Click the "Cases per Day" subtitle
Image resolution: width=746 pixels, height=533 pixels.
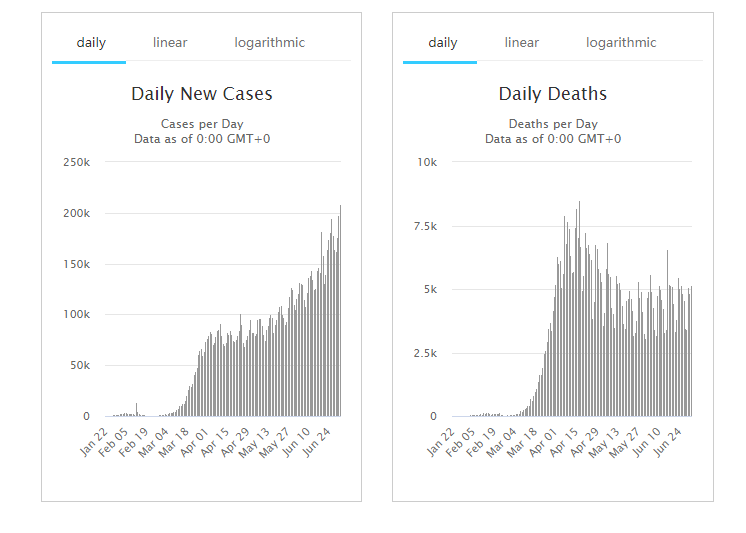point(202,124)
